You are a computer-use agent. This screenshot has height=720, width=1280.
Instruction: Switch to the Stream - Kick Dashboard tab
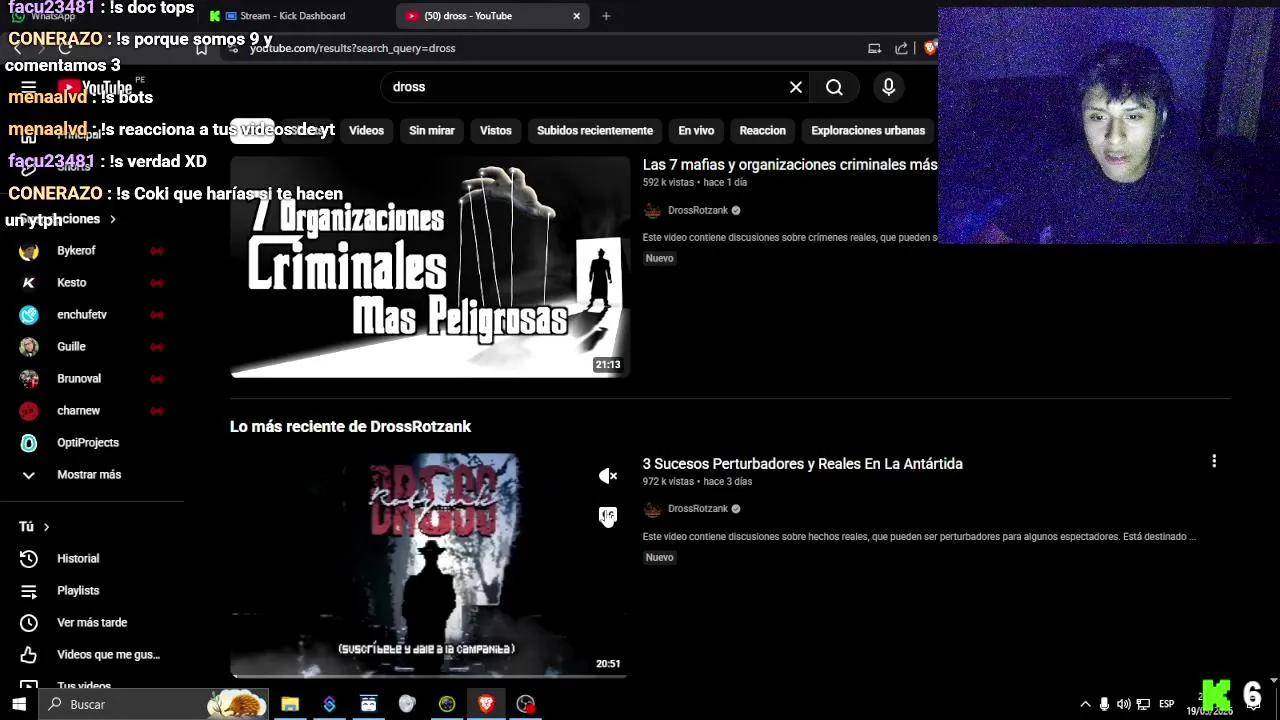coord(295,16)
